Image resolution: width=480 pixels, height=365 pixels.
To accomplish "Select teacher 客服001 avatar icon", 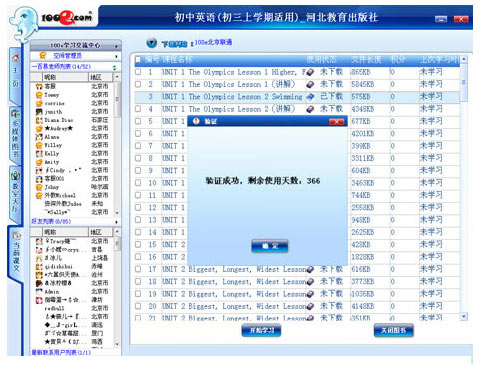I will (39, 179).
